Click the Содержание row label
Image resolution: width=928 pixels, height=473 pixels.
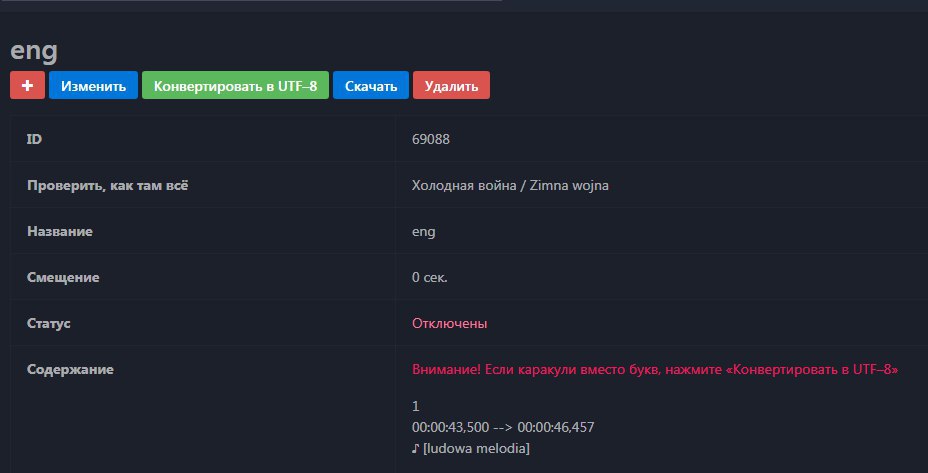pos(70,369)
